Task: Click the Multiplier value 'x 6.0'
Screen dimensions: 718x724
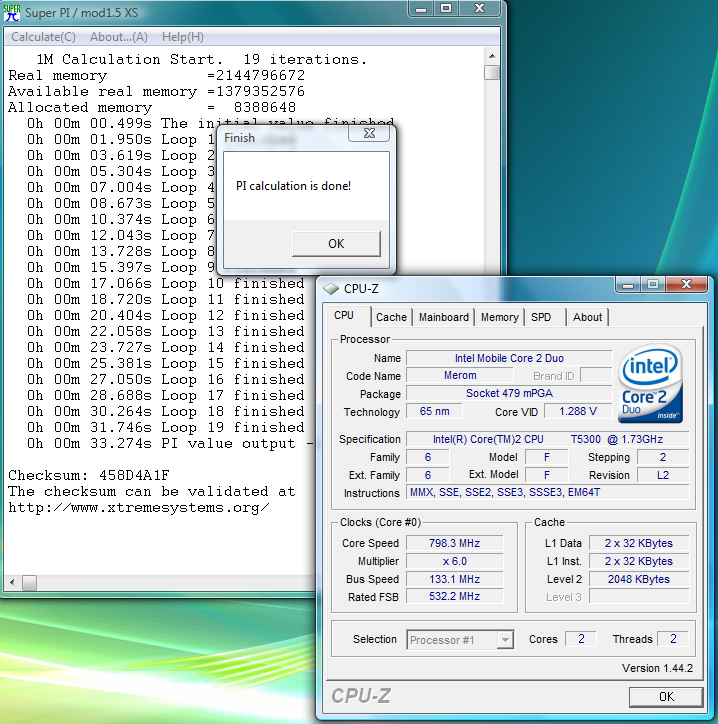Action: [x=454, y=561]
